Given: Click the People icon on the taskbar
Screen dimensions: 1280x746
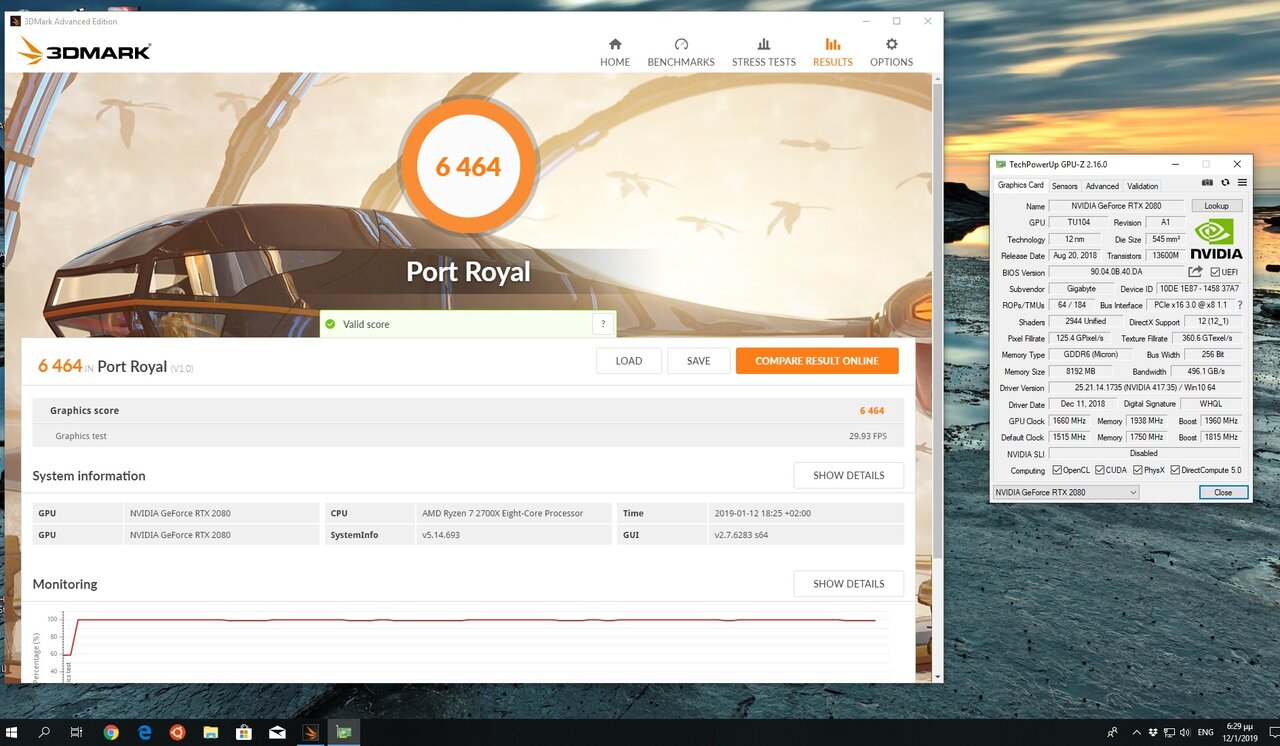Looking at the screenshot, I should (x=1113, y=732).
